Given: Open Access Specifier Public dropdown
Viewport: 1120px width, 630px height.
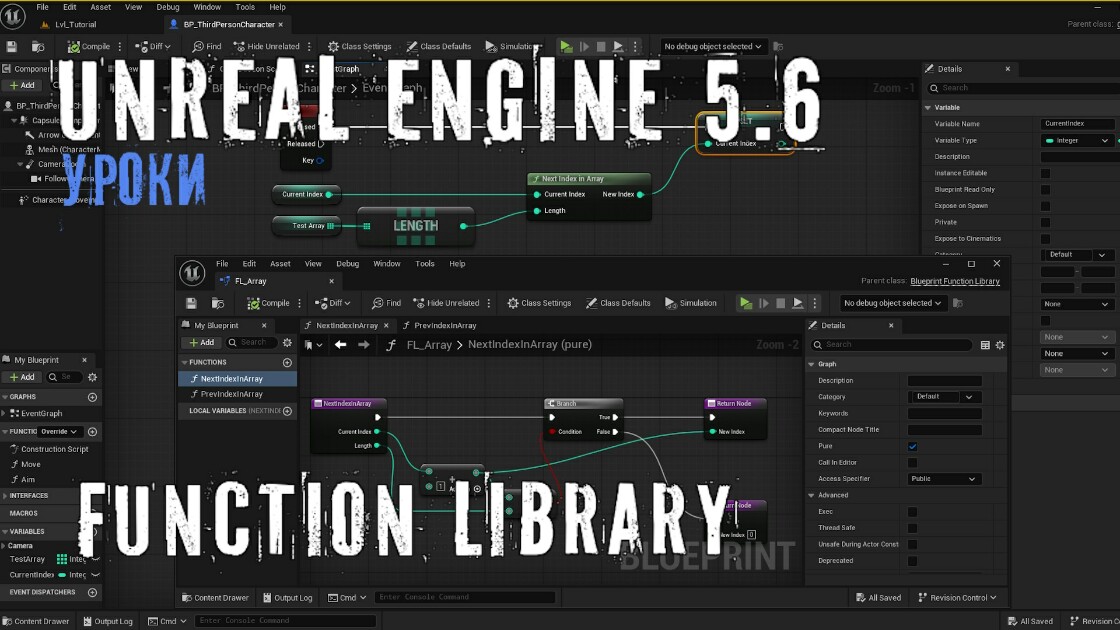Looking at the screenshot, I should coord(943,479).
